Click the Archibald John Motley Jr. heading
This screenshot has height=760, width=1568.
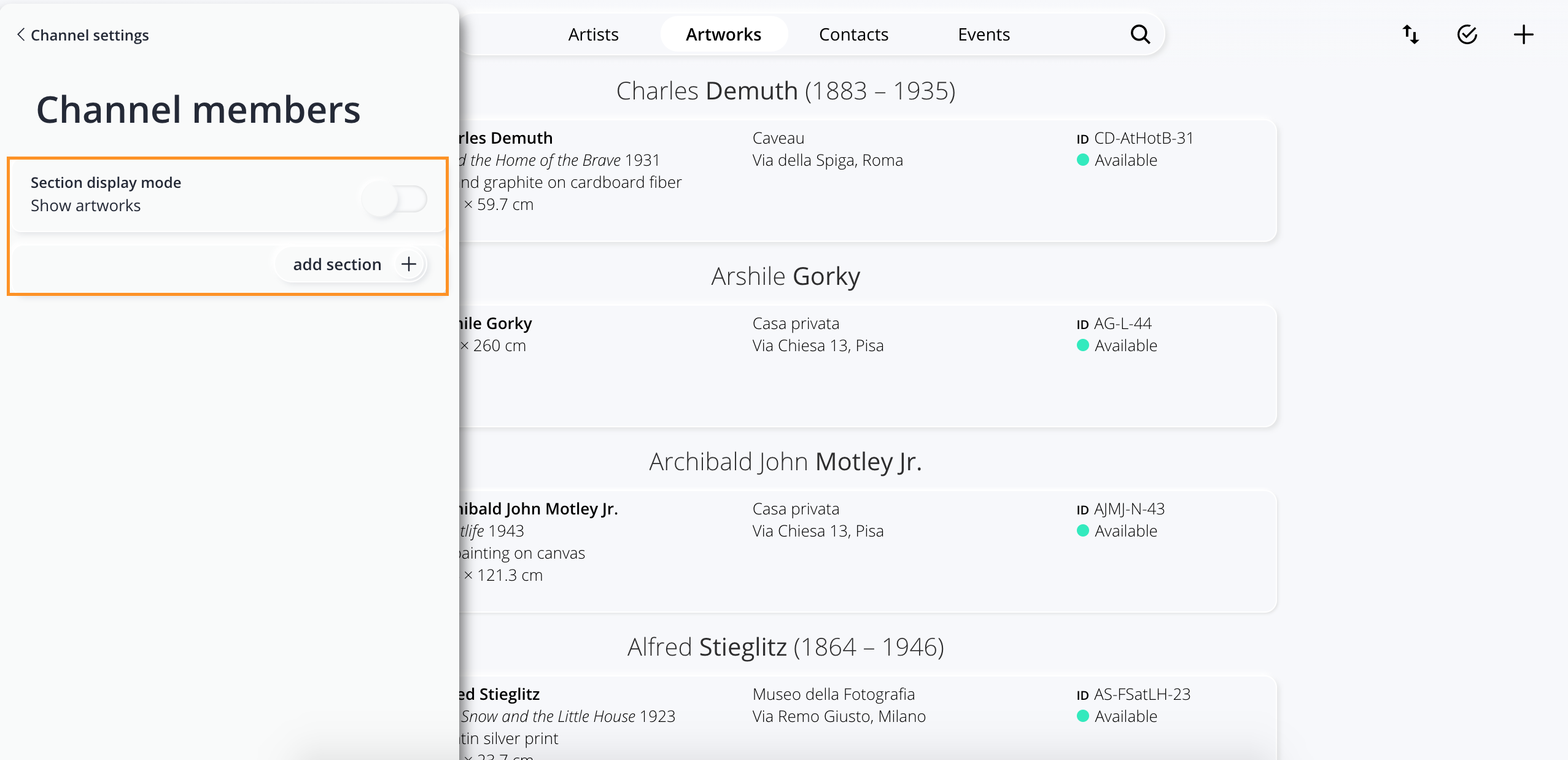pos(786,462)
